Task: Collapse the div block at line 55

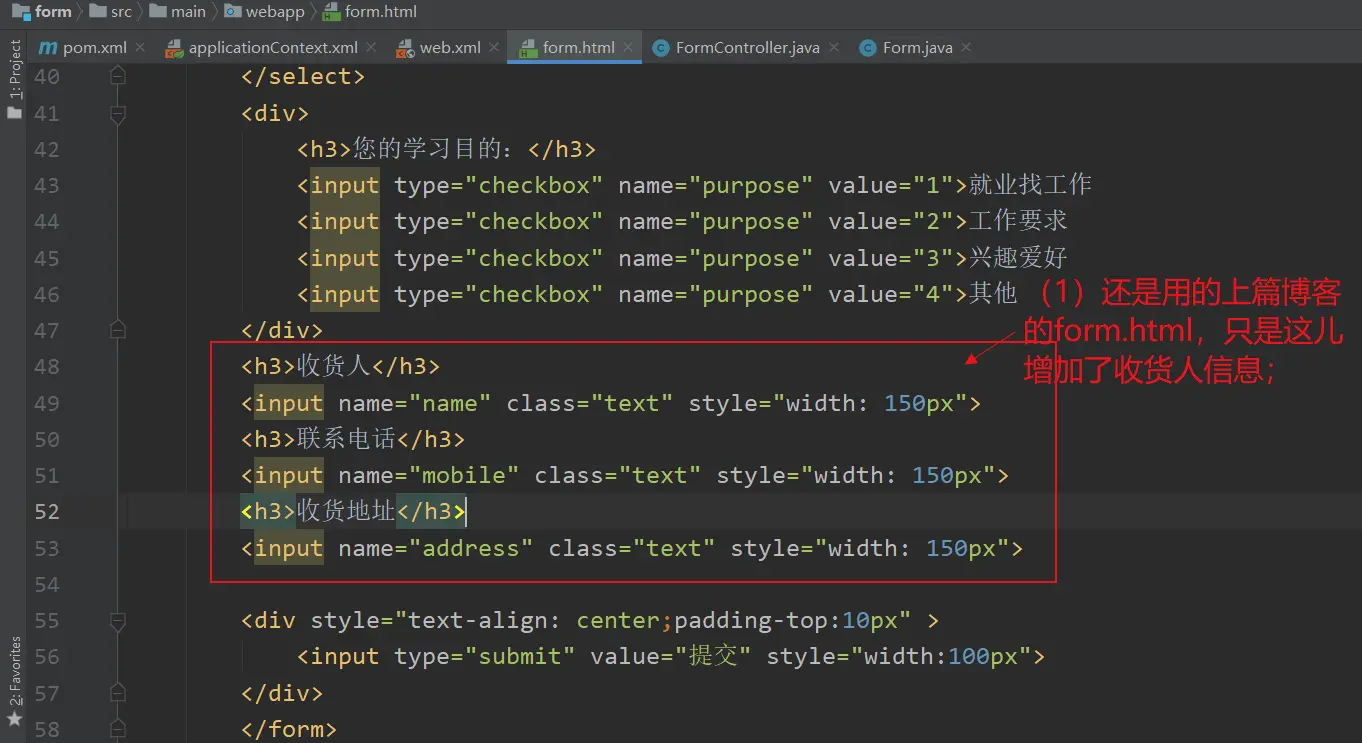Action: click(x=118, y=621)
